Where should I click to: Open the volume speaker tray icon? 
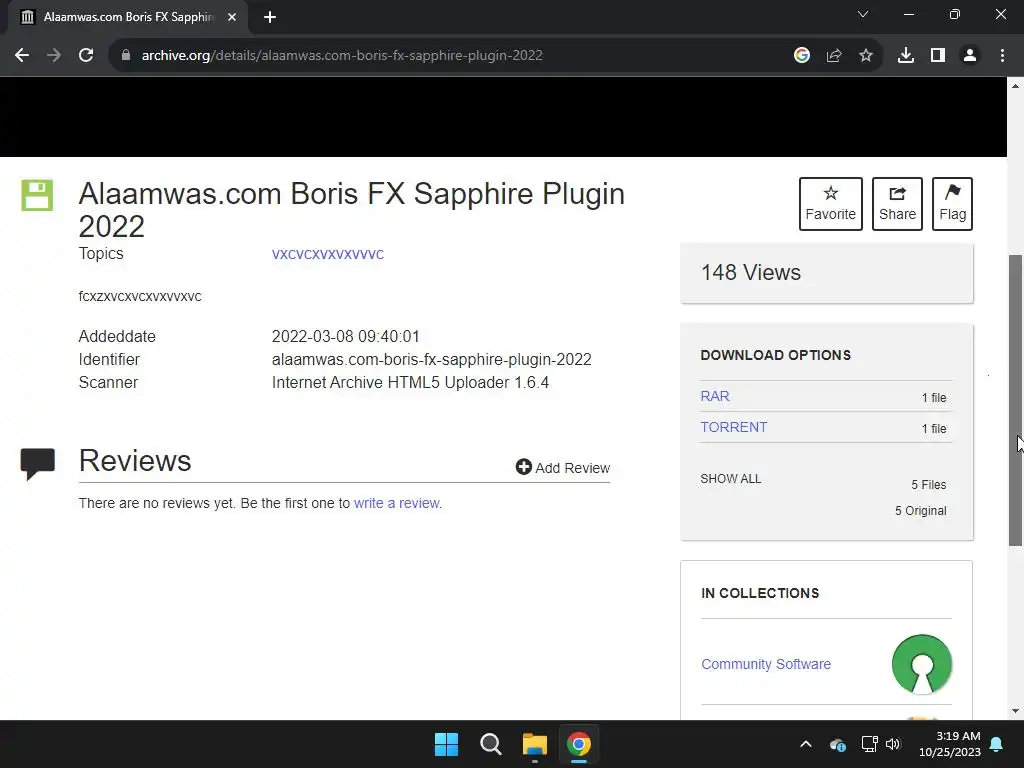[x=893, y=744]
